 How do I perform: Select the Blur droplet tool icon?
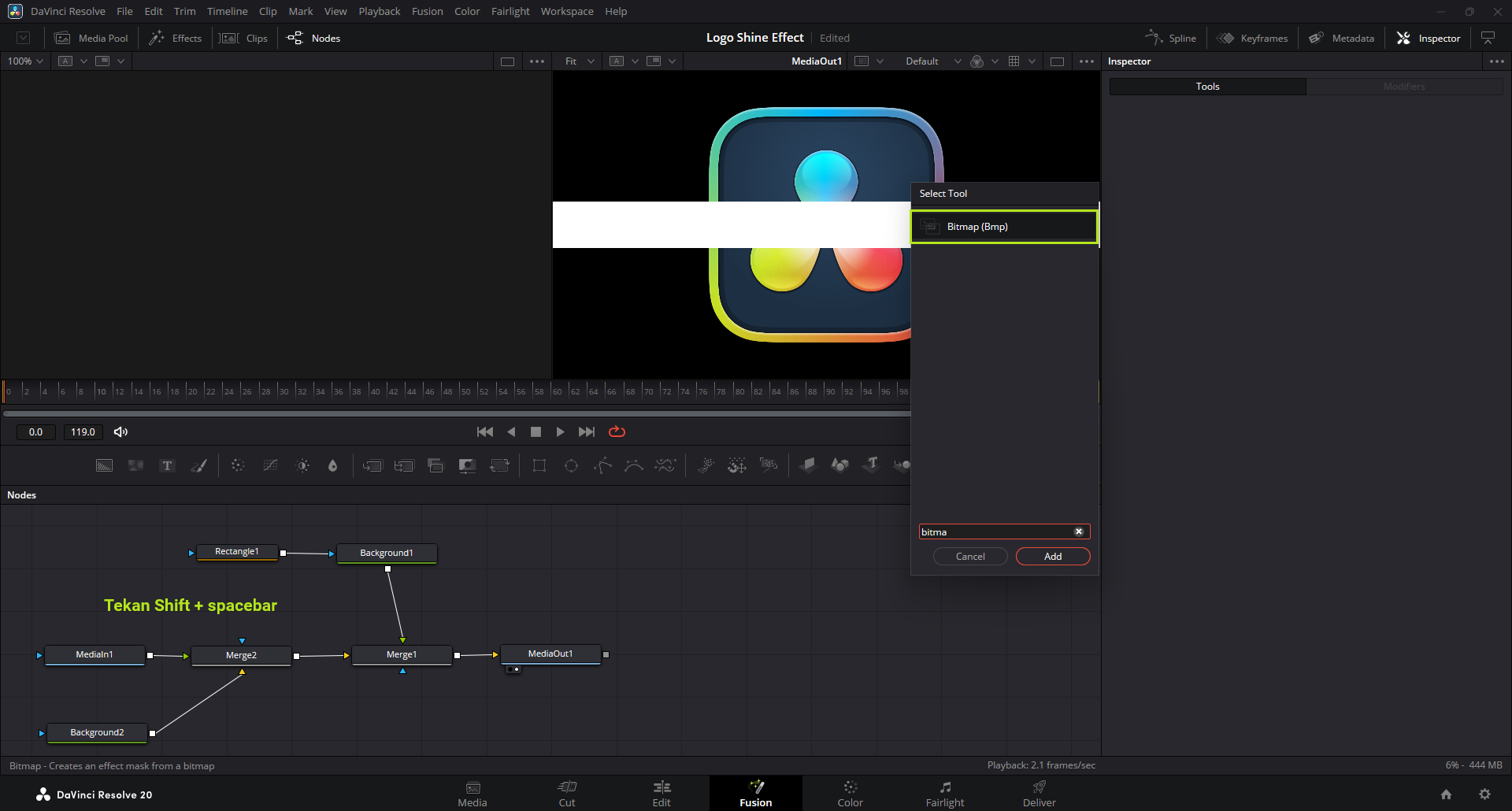[x=332, y=466]
